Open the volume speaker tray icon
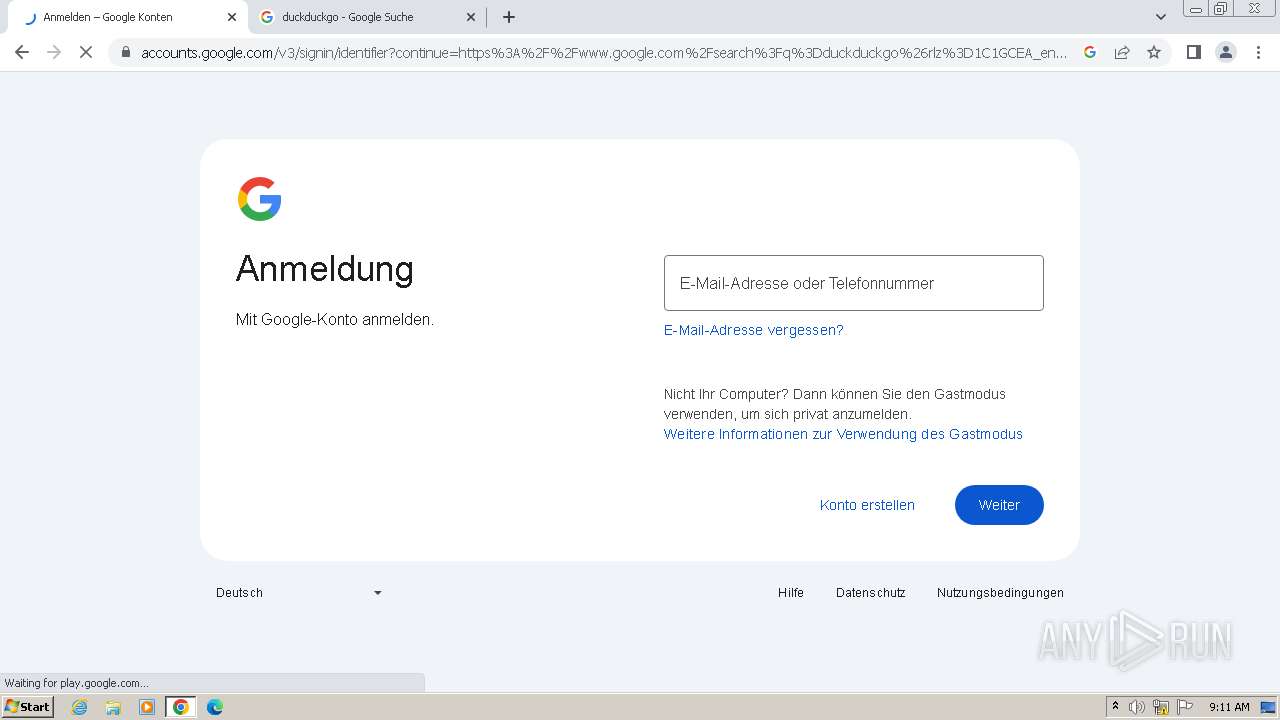The image size is (1280, 720). click(1137, 707)
